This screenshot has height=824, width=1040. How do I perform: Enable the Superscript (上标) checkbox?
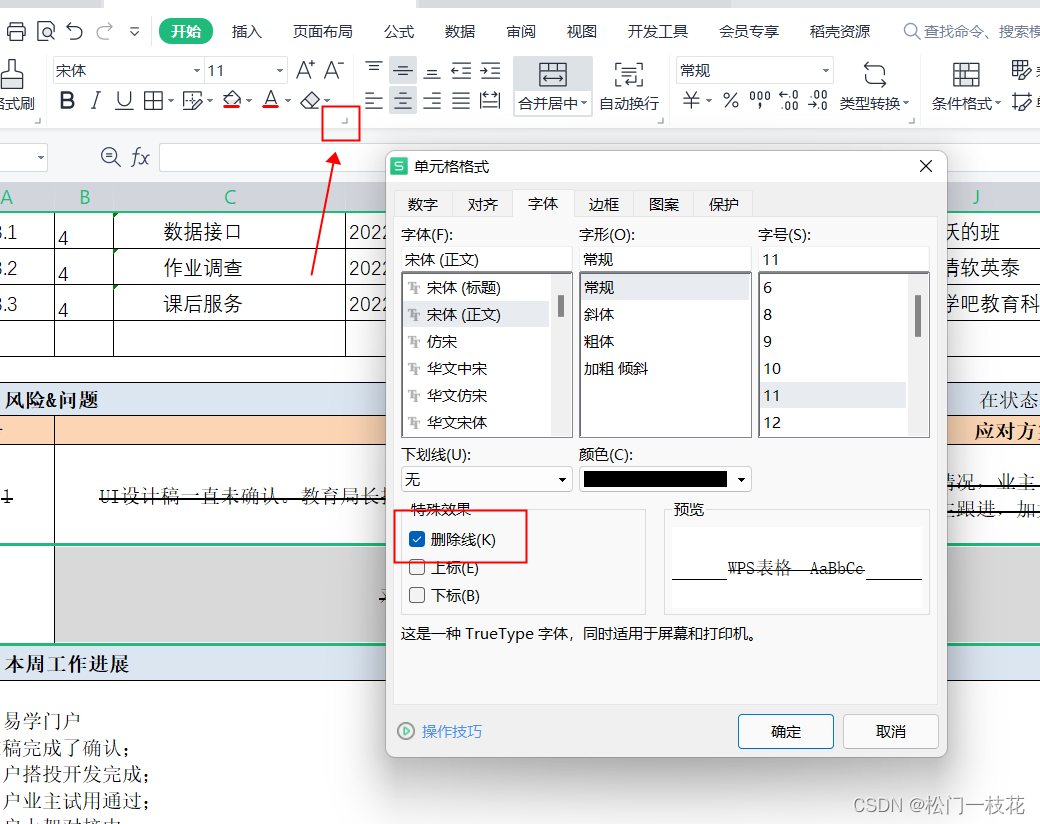point(417,567)
